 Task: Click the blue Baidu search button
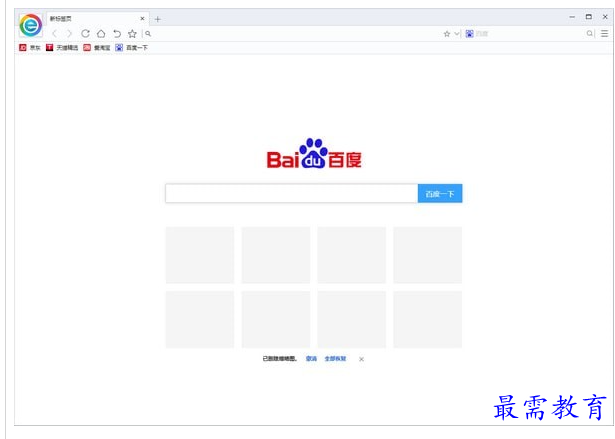pos(440,193)
